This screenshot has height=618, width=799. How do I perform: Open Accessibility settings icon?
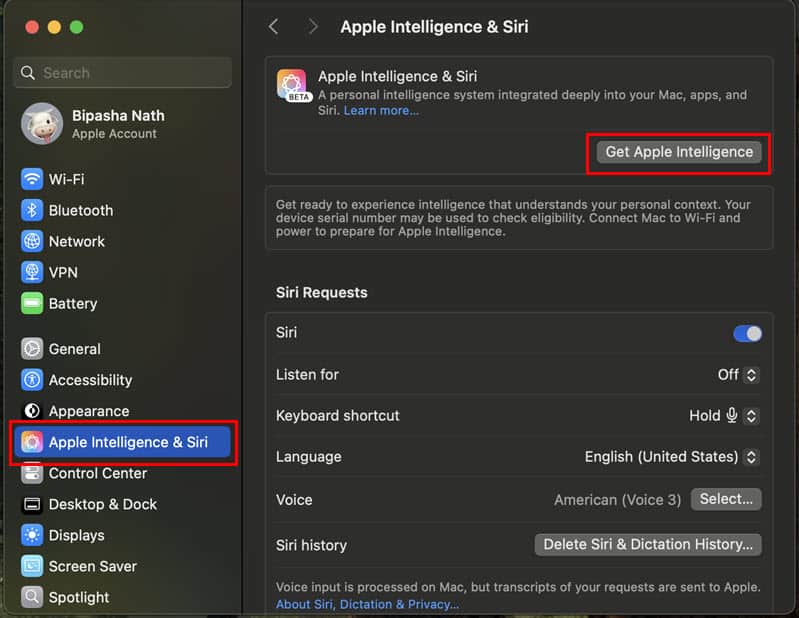pos(32,380)
